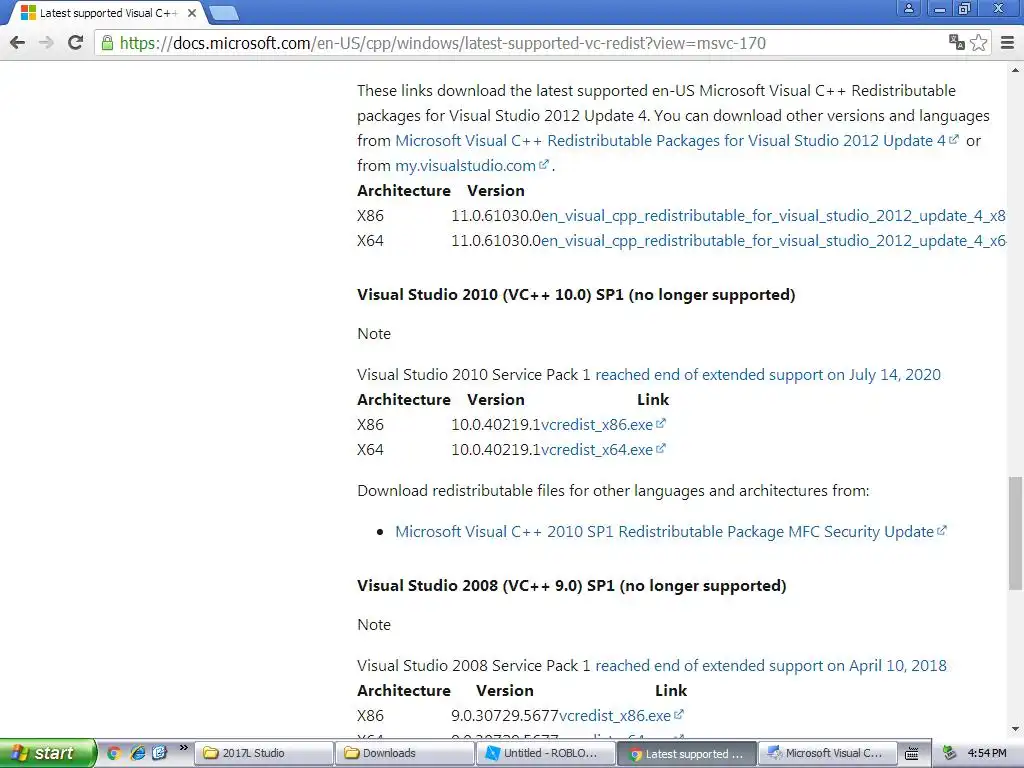
Task: Open the on-screen keyboard tray icon
Action: click(x=912, y=754)
